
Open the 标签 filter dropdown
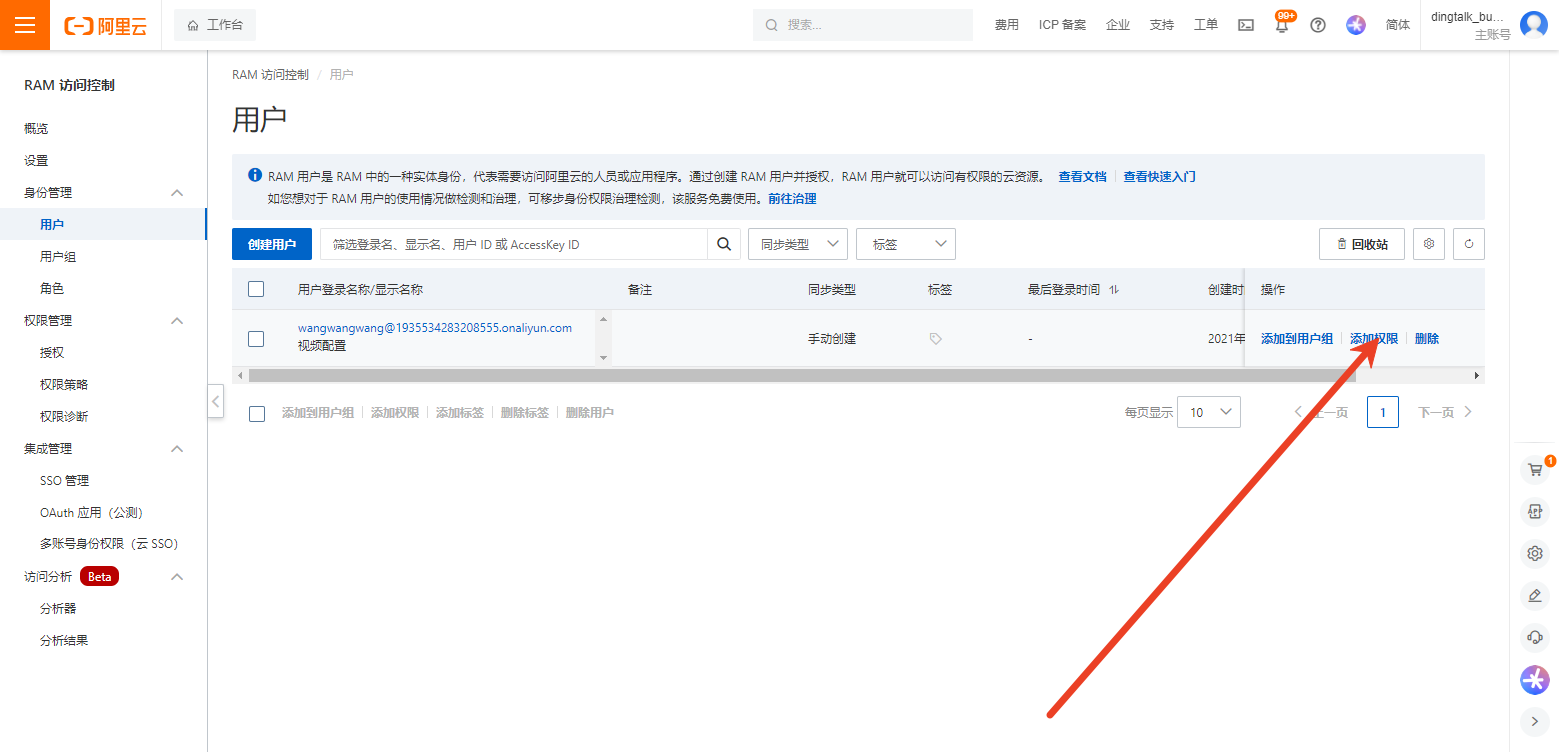coord(906,244)
